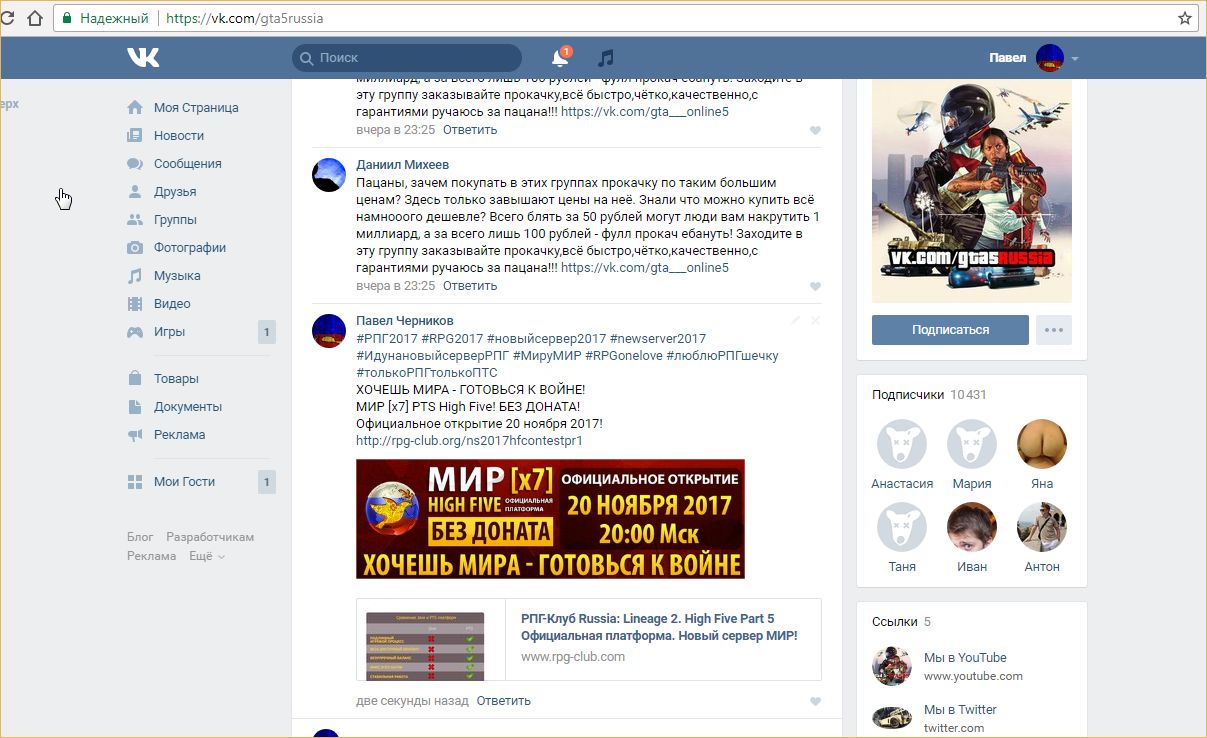Click the GTA5 Russia group cover image
This screenshot has height=738, width=1207.
(x=972, y=190)
